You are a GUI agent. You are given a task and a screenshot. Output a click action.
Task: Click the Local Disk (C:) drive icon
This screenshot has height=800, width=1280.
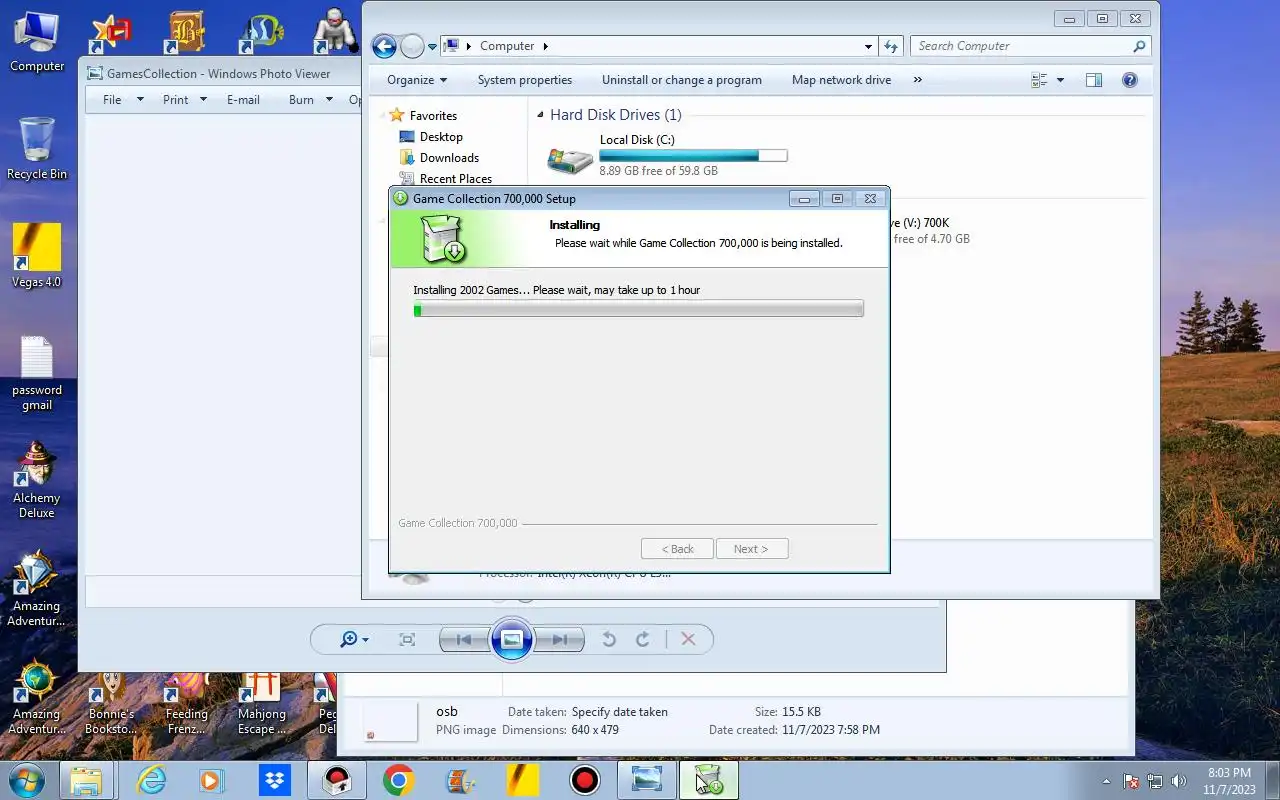570,158
